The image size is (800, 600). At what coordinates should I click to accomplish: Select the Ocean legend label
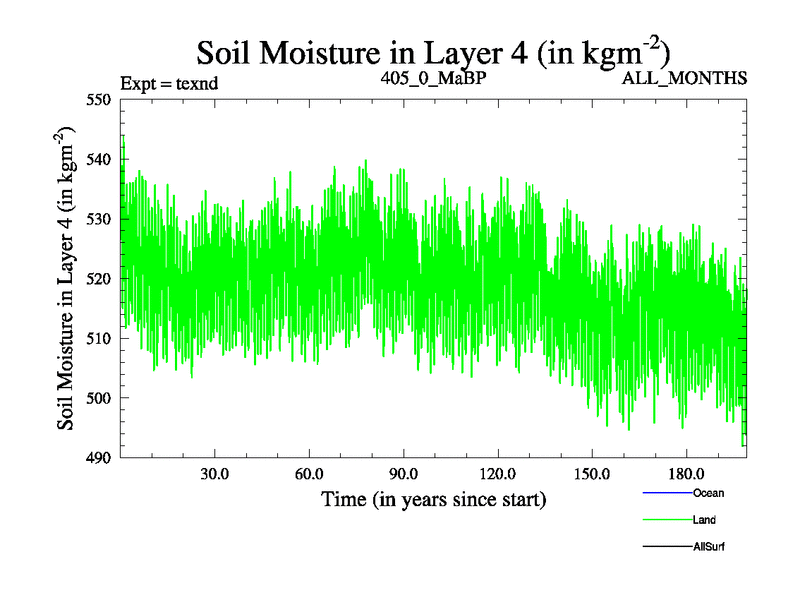pyautogui.click(x=708, y=493)
